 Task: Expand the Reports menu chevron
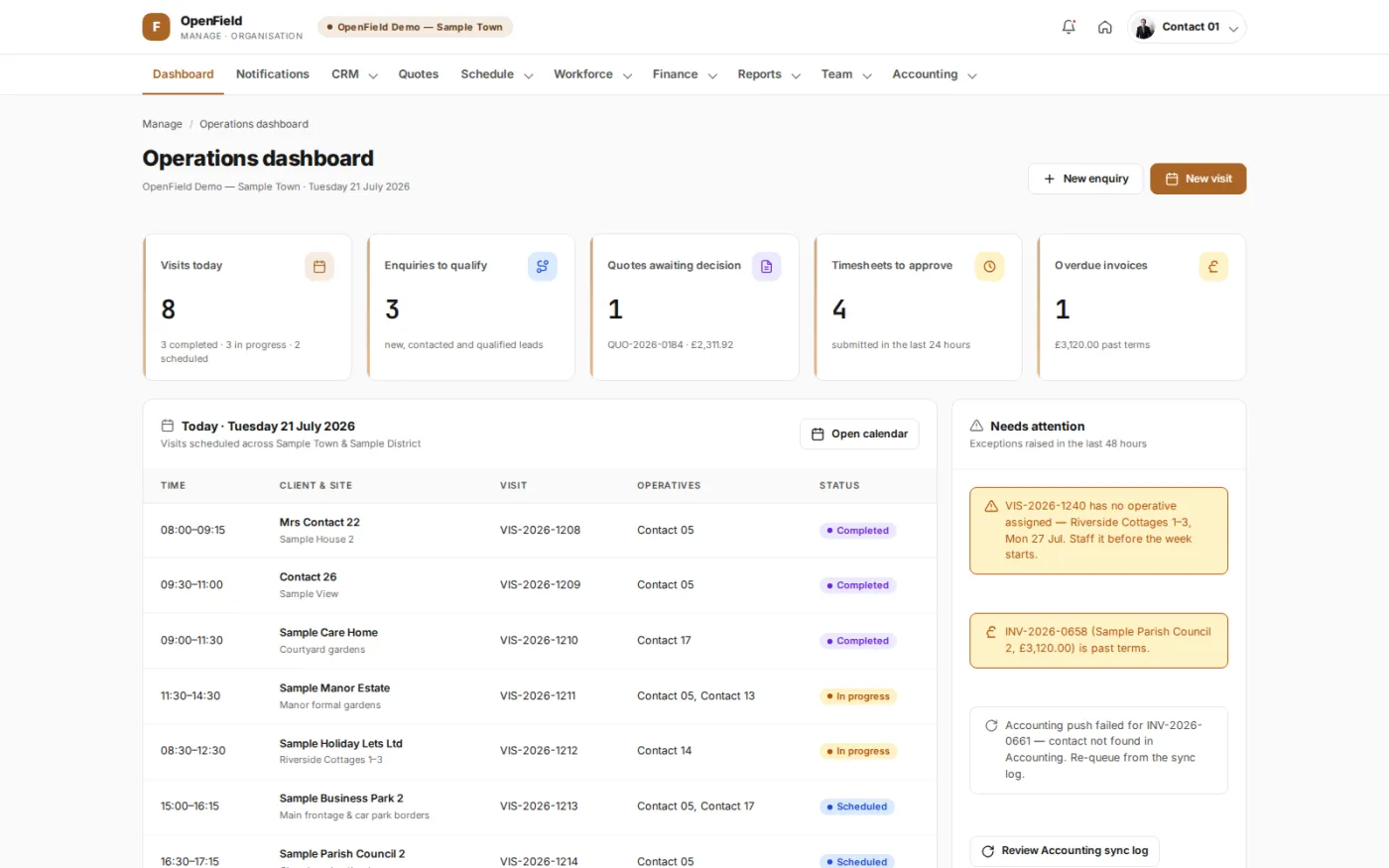795,75
